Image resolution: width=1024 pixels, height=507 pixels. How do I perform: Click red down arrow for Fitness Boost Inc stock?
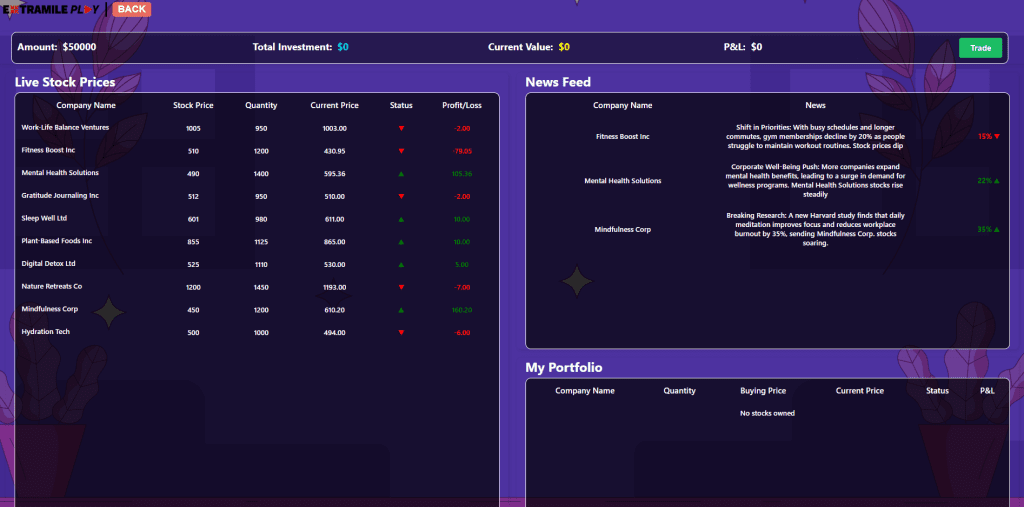coord(401,151)
